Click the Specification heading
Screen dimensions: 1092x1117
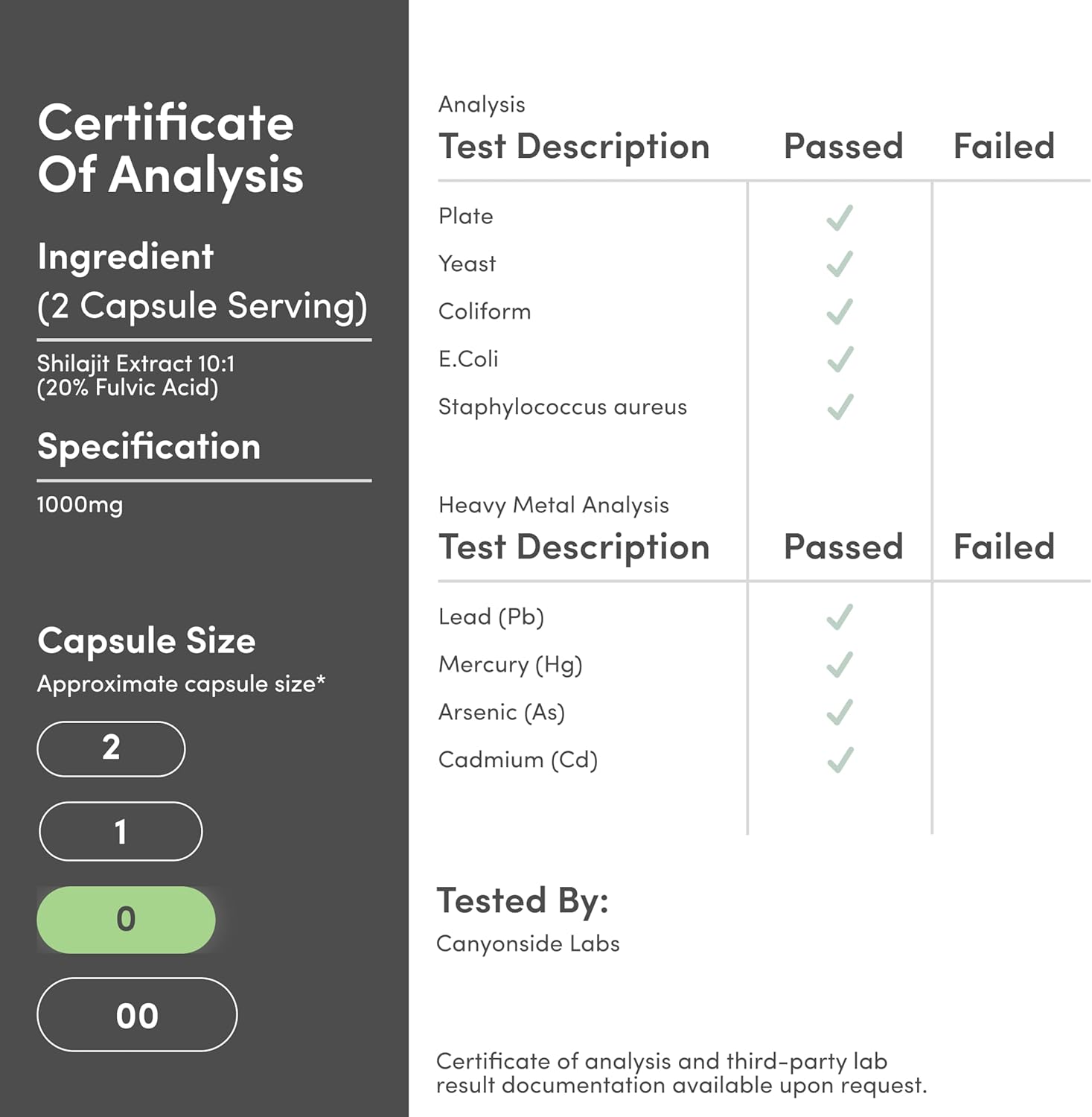[x=149, y=447]
